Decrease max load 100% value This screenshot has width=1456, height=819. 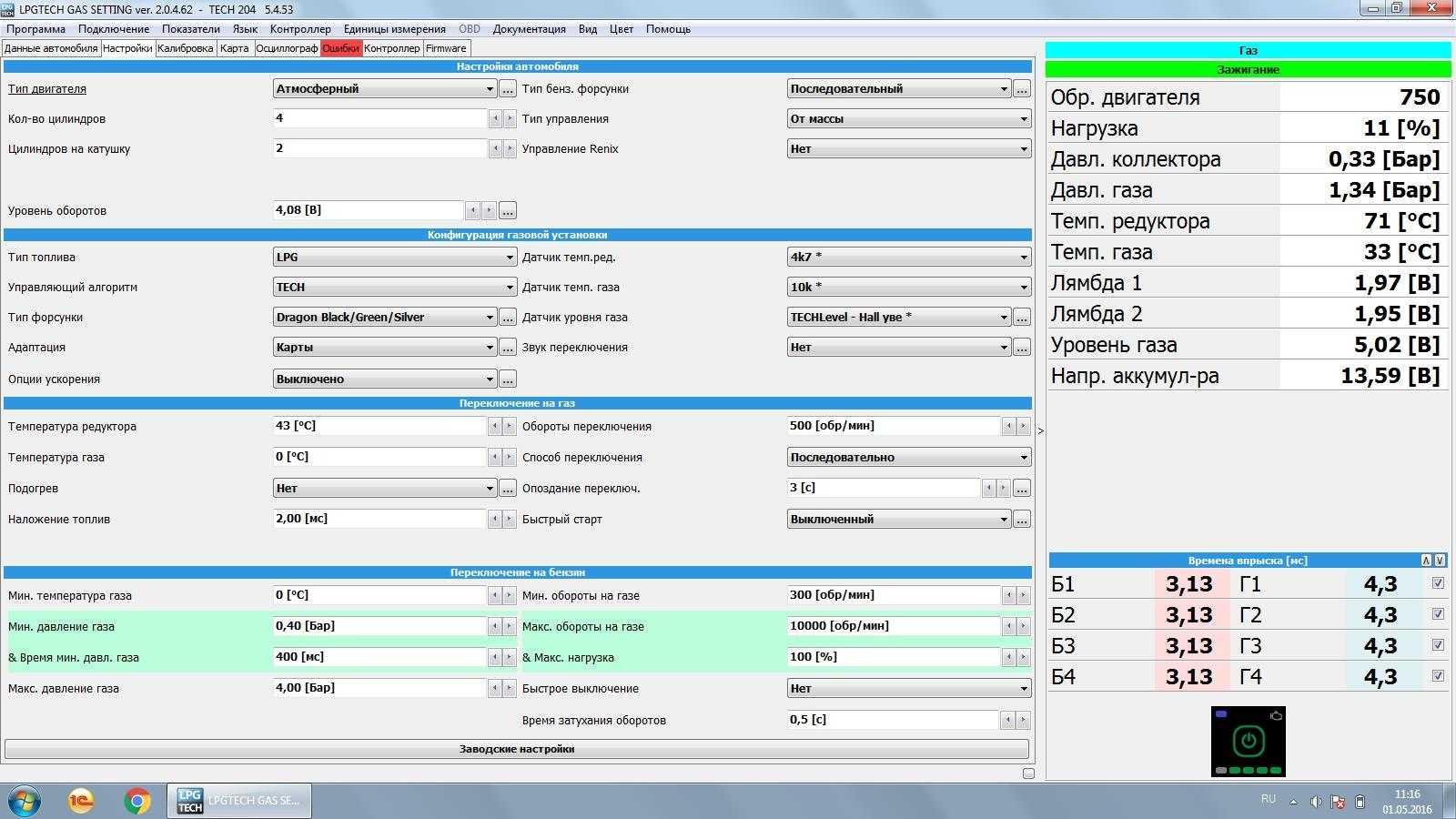[1008, 657]
